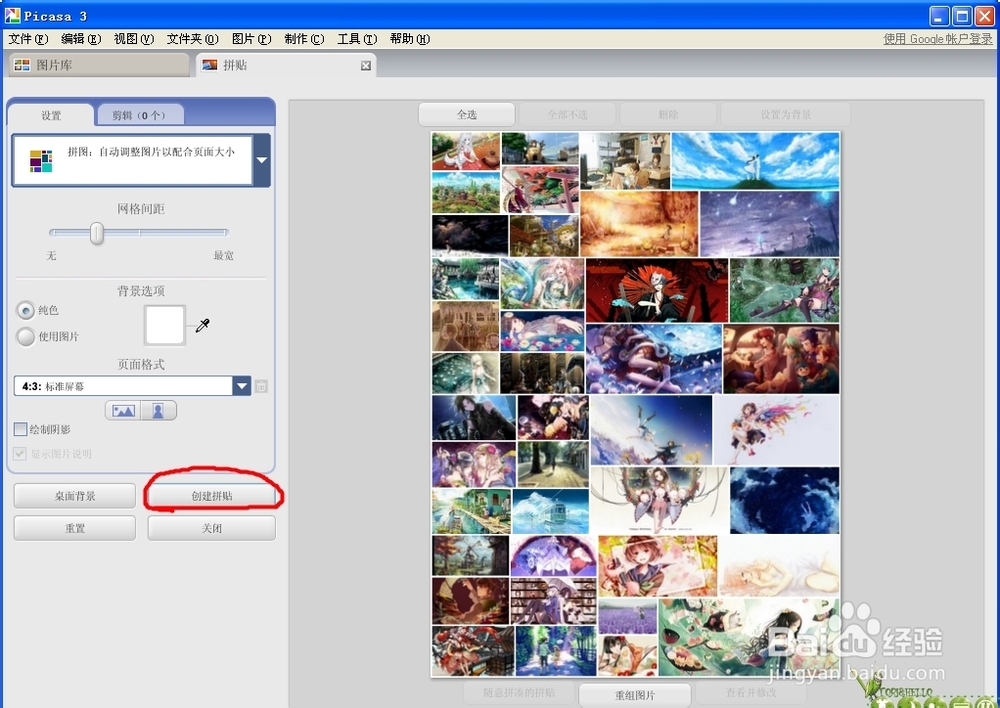Viewport: 1000px width, 708px height.
Task: Minimize the Picasa 3 window
Action: [939, 16]
